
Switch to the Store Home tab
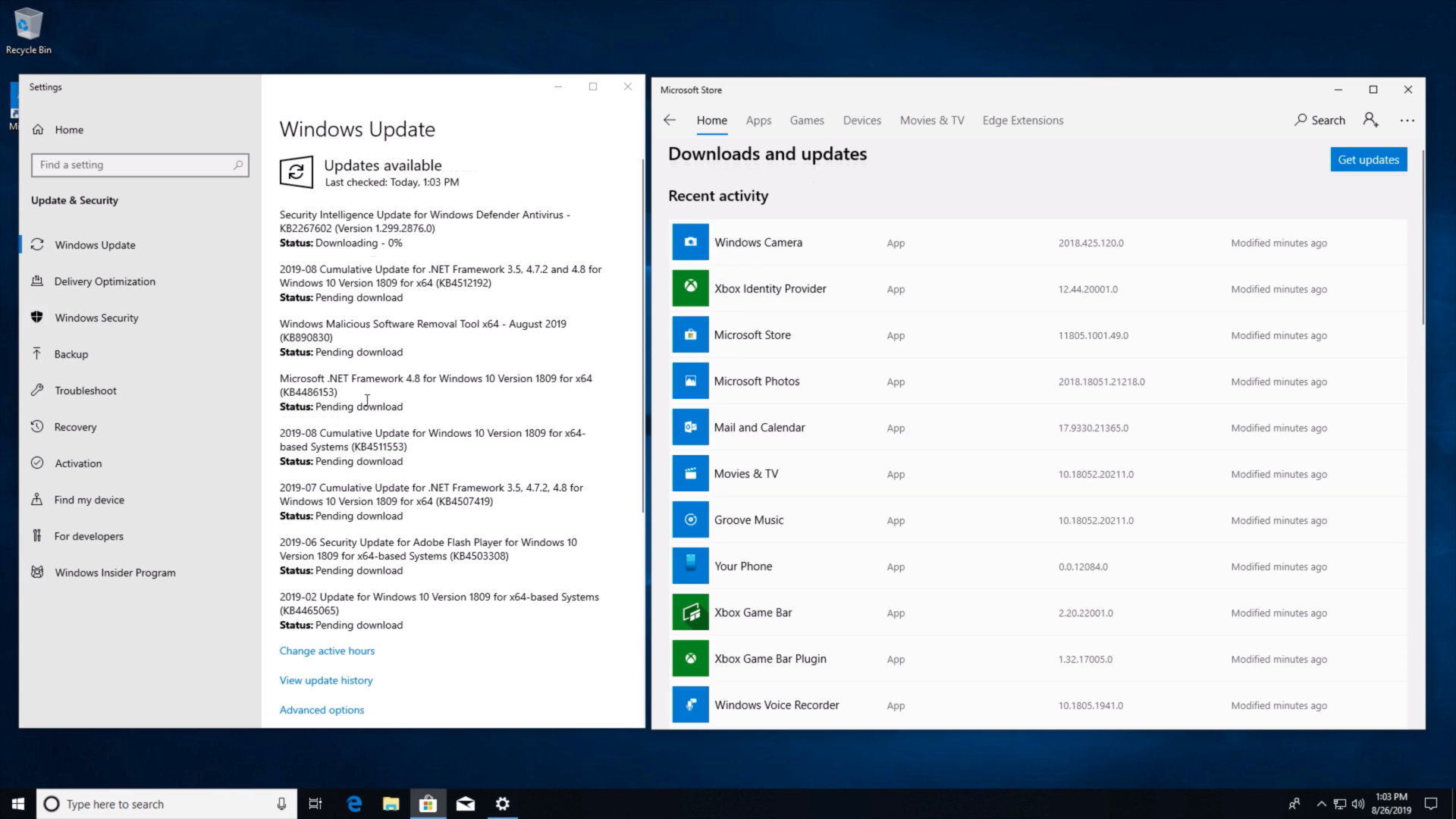click(x=711, y=121)
